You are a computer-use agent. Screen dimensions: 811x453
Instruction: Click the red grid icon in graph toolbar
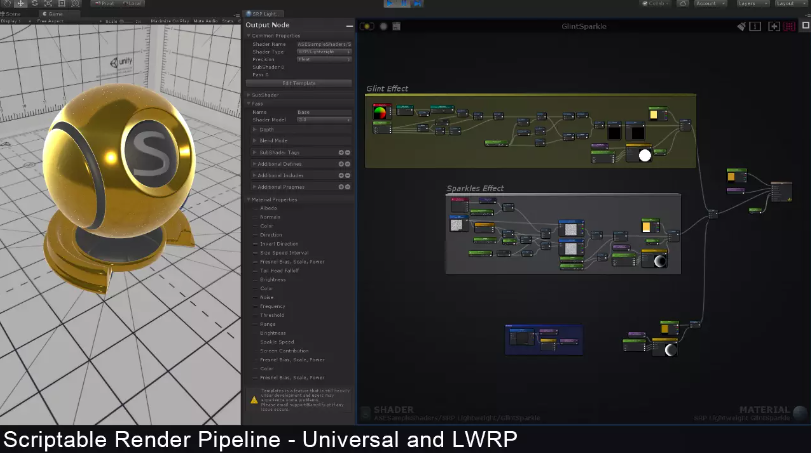click(x=789, y=26)
